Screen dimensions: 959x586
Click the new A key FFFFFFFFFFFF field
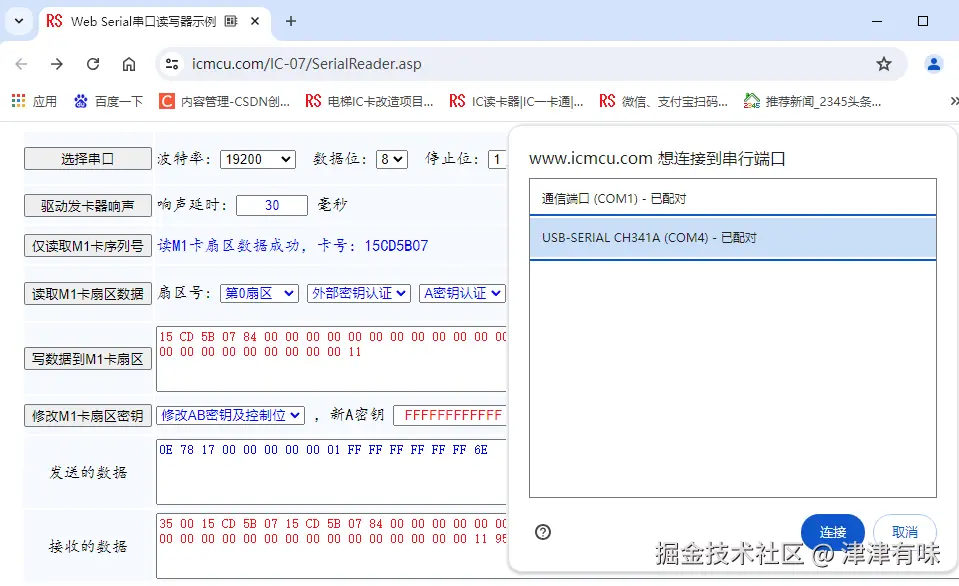[x=450, y=415]
